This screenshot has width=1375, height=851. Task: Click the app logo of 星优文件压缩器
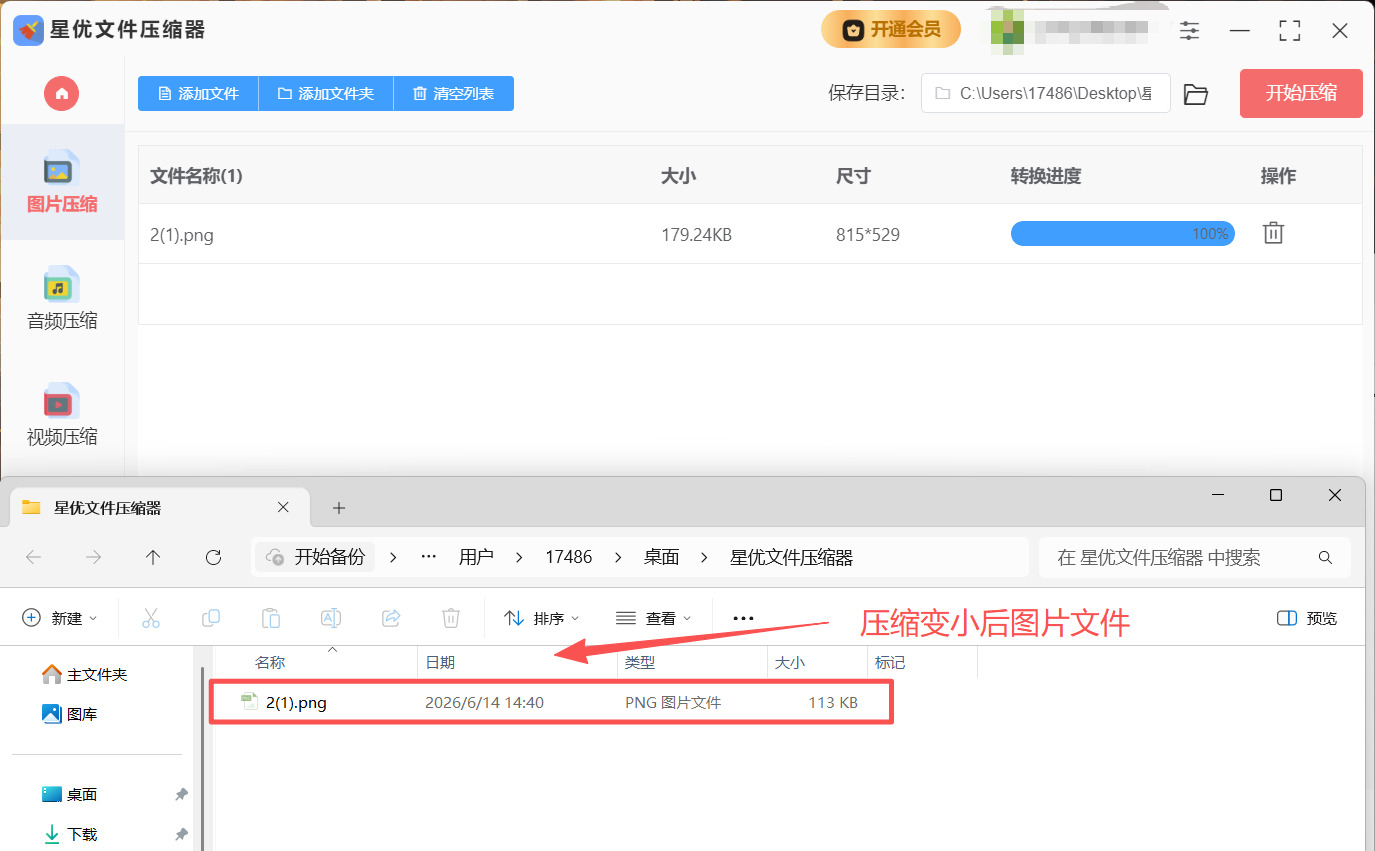coord(28,30)
